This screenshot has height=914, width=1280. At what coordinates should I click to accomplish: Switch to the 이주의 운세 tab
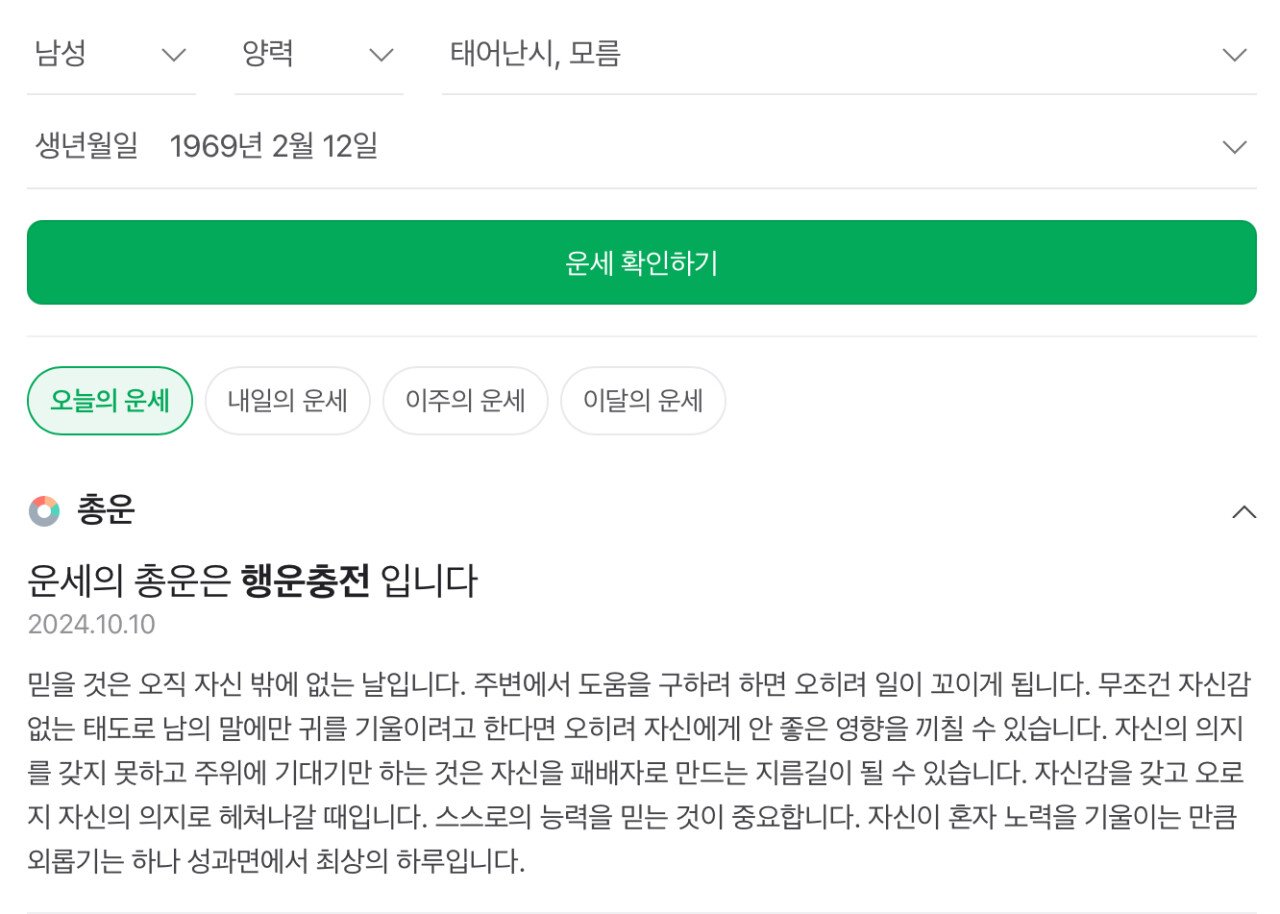pyautogui.click(x=465, y=401)
